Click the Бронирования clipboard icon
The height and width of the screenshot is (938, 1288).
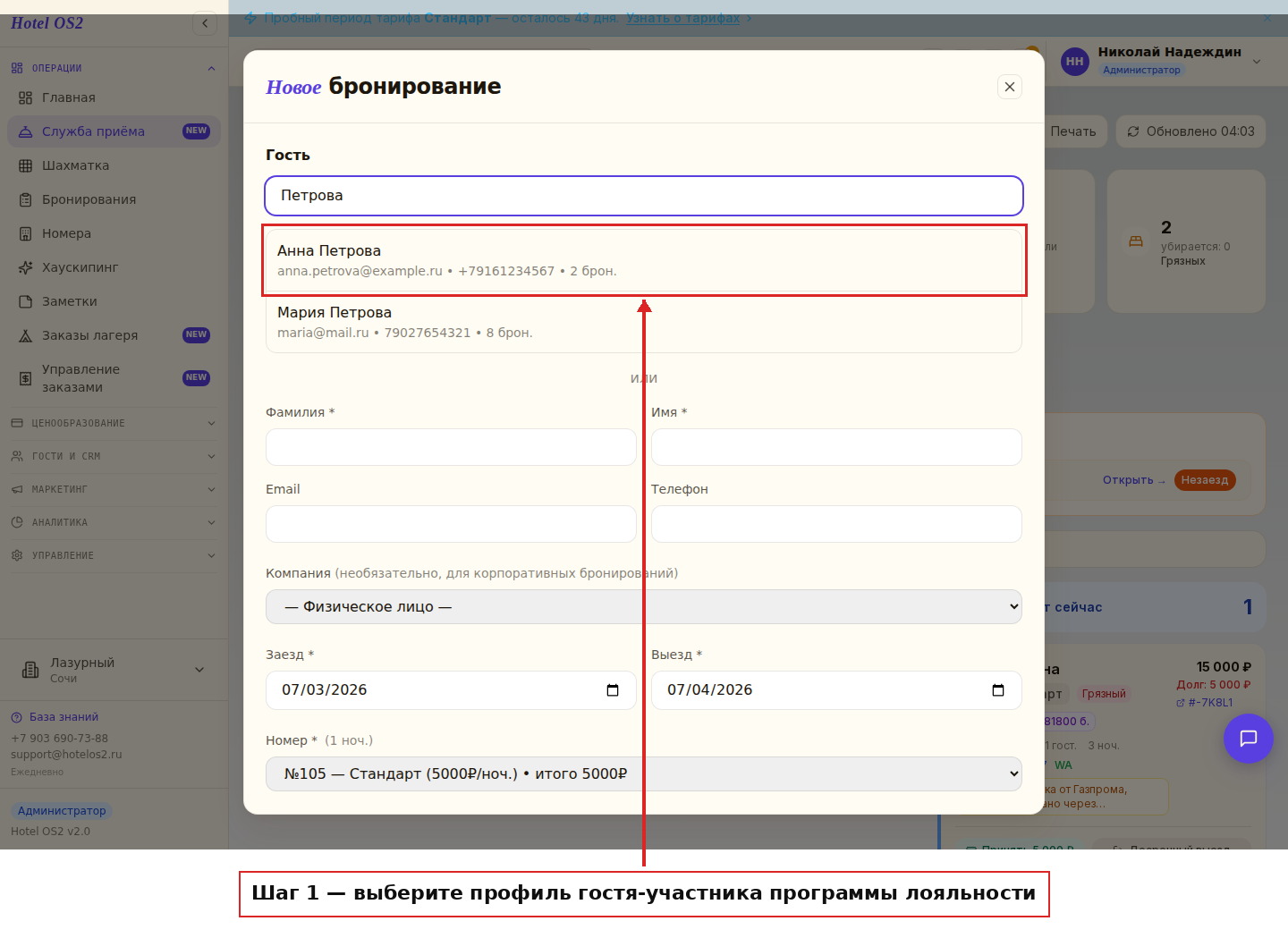(25, 199)
